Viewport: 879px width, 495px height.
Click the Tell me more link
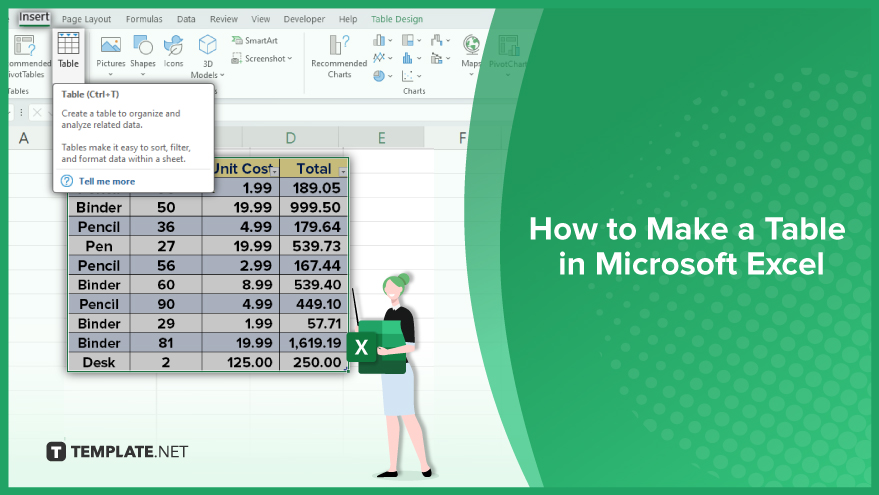(107, 181)
